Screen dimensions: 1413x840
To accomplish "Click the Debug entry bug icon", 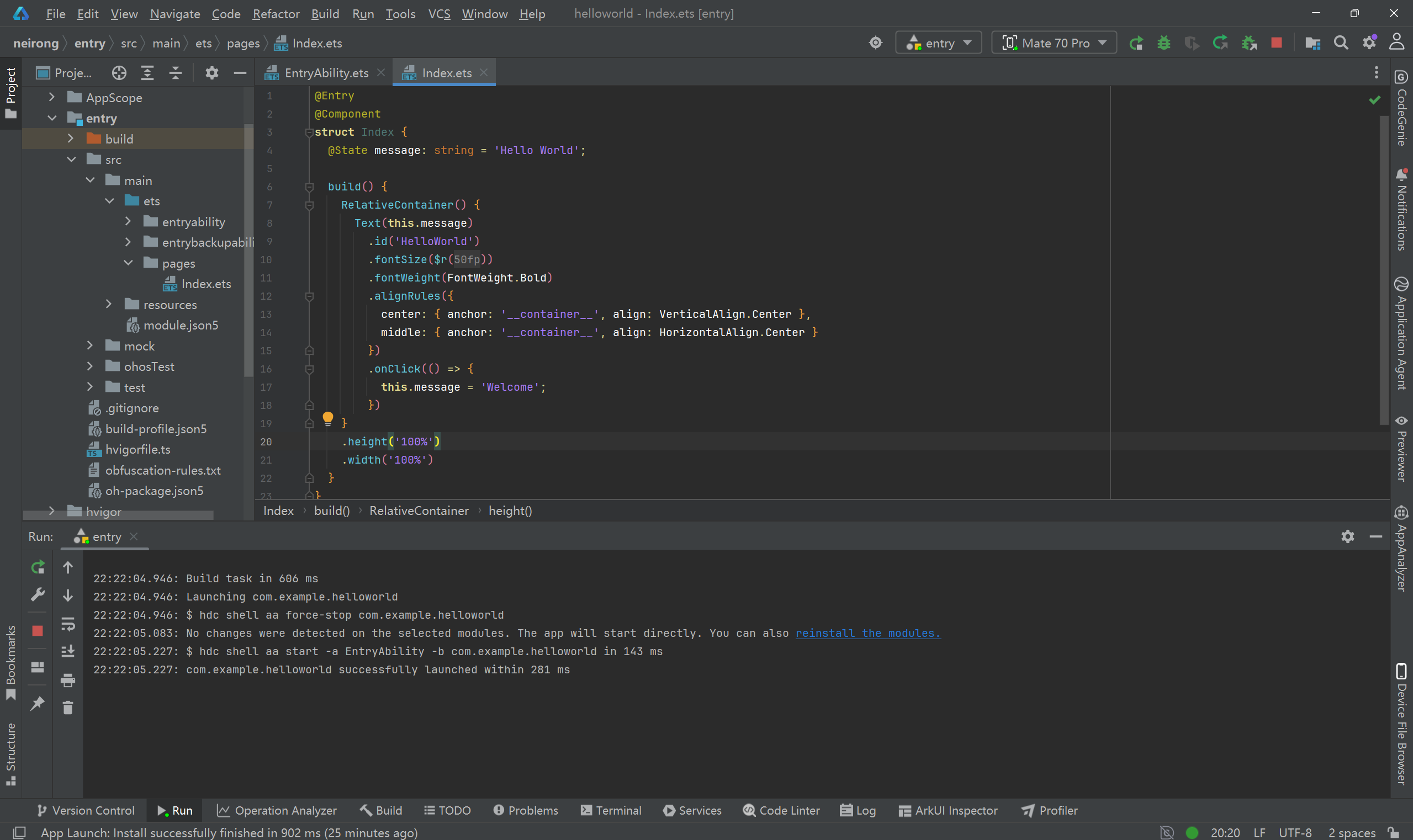I will 1163,43.
